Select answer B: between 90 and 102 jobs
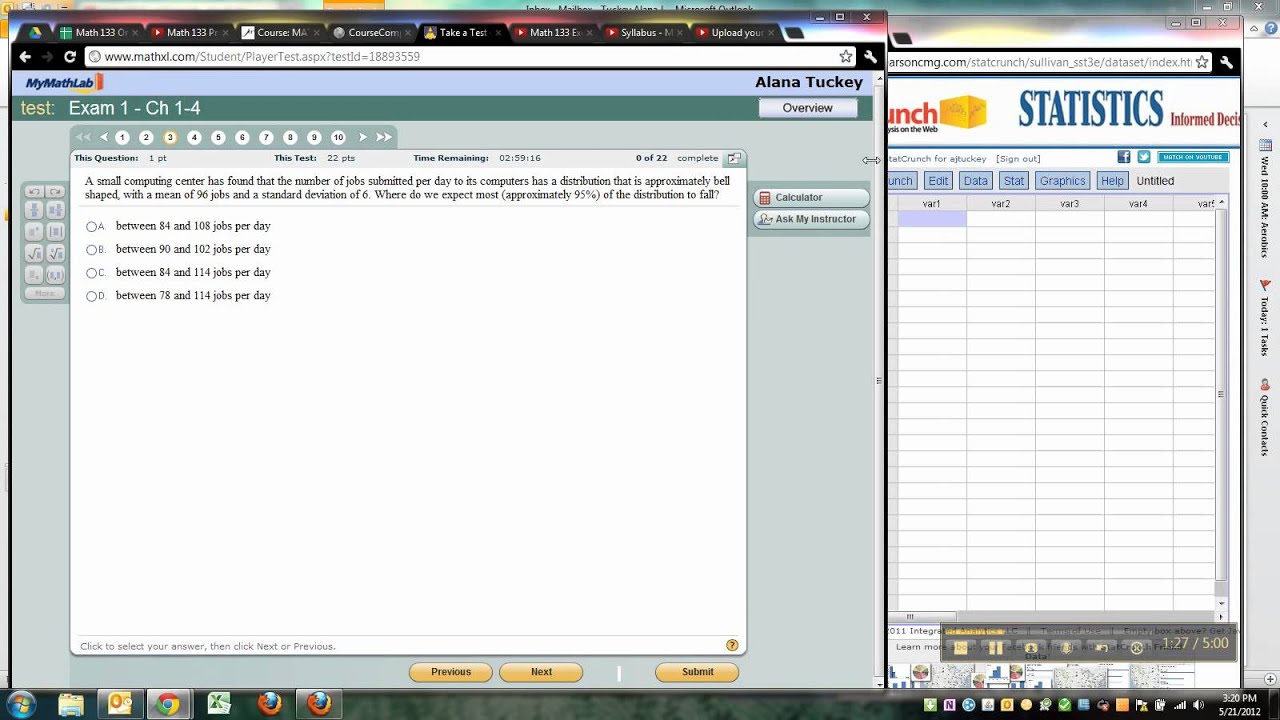The image size is (1280, 720). (92, 250)
